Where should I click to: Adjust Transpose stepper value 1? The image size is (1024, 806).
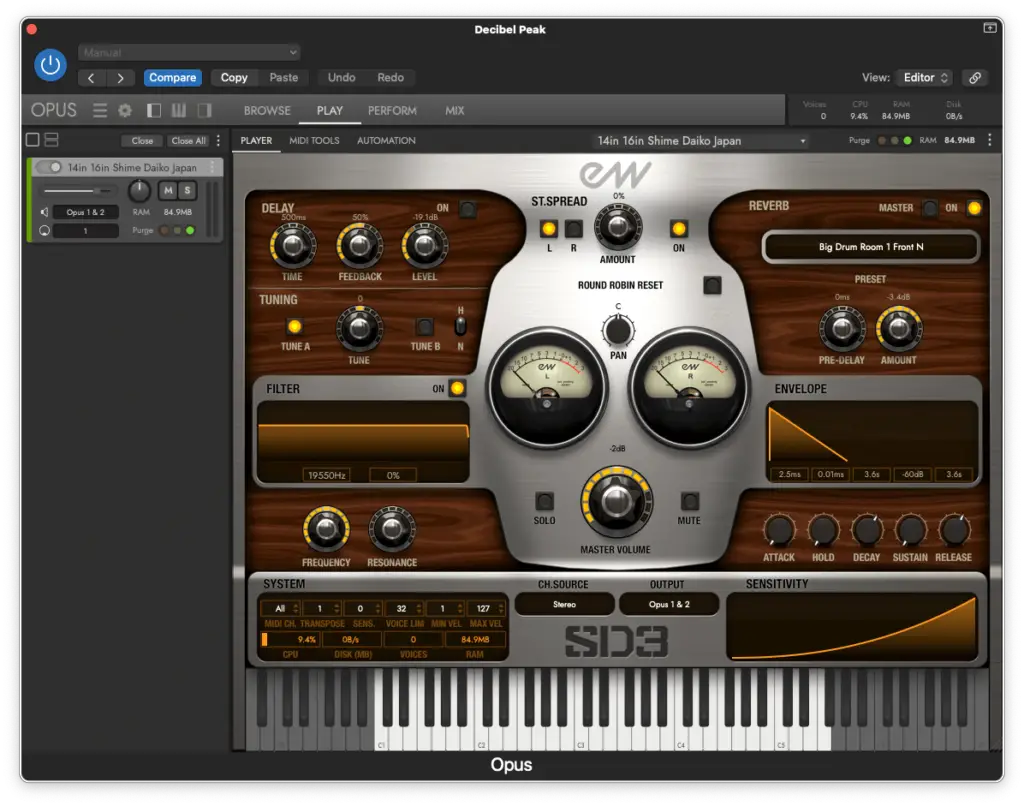321,608
